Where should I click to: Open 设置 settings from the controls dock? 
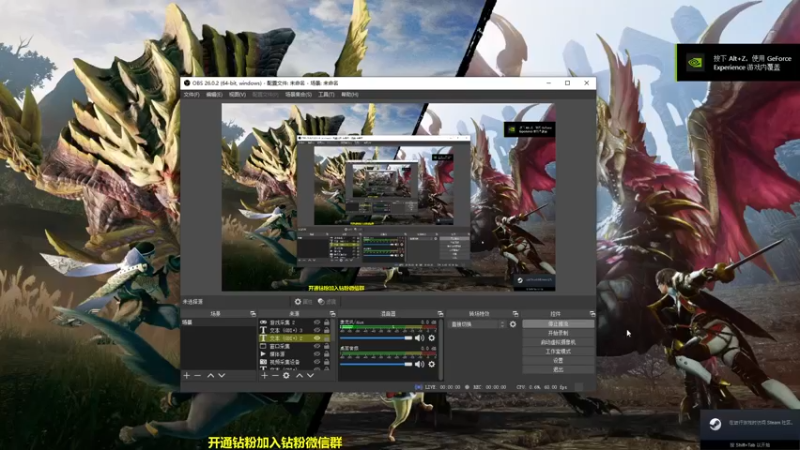click(x=558, y=360)
